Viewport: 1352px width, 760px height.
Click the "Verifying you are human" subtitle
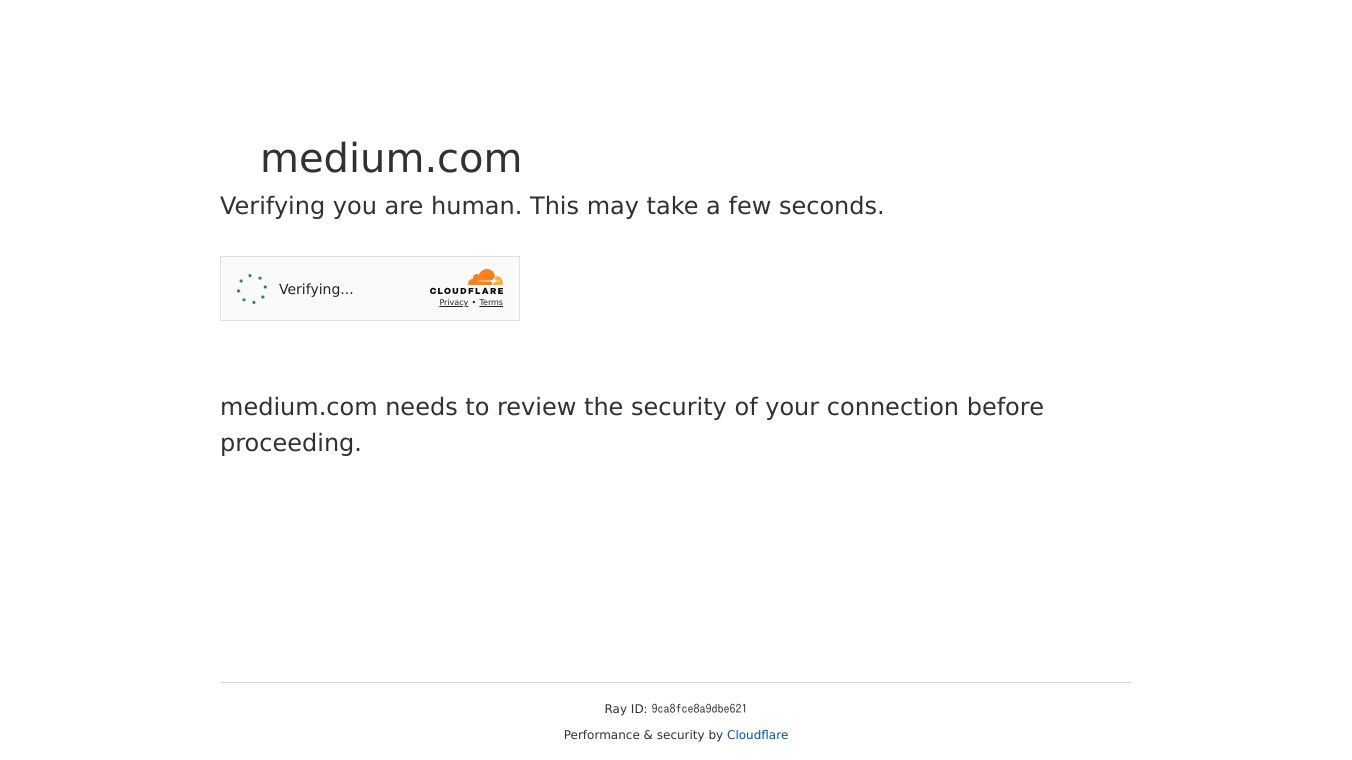pyautogui.click(x=370, y=206)
